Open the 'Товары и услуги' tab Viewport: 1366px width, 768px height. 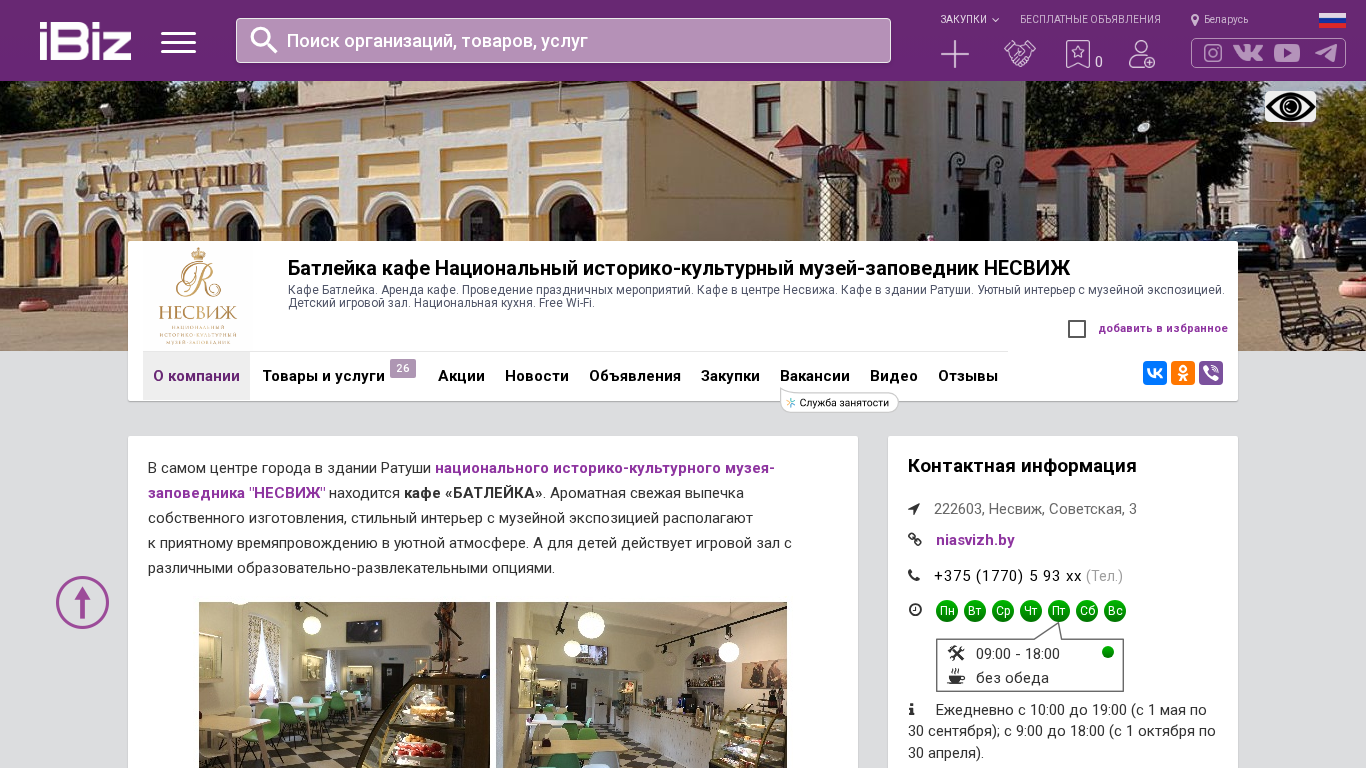pyautogui.click(x=323, y=376)
